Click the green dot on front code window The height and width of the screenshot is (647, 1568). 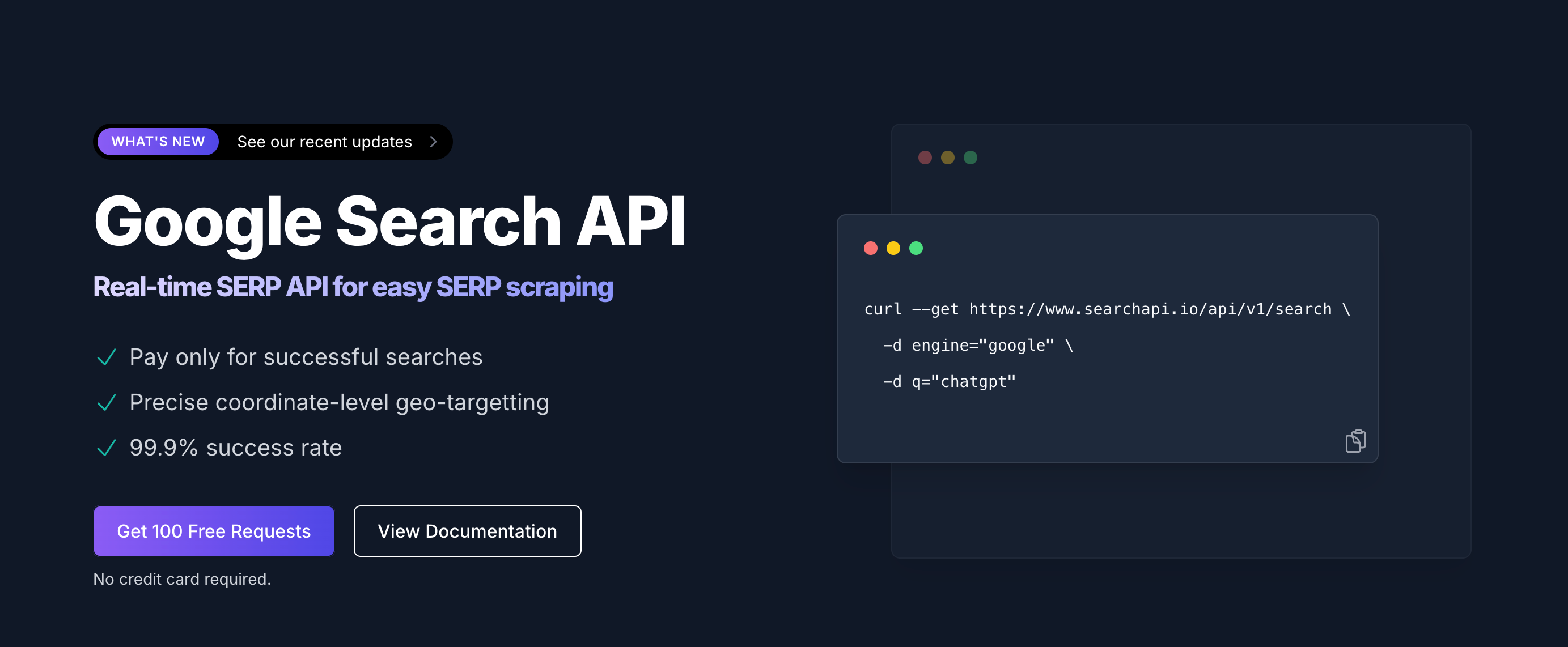tap(916, 248)
